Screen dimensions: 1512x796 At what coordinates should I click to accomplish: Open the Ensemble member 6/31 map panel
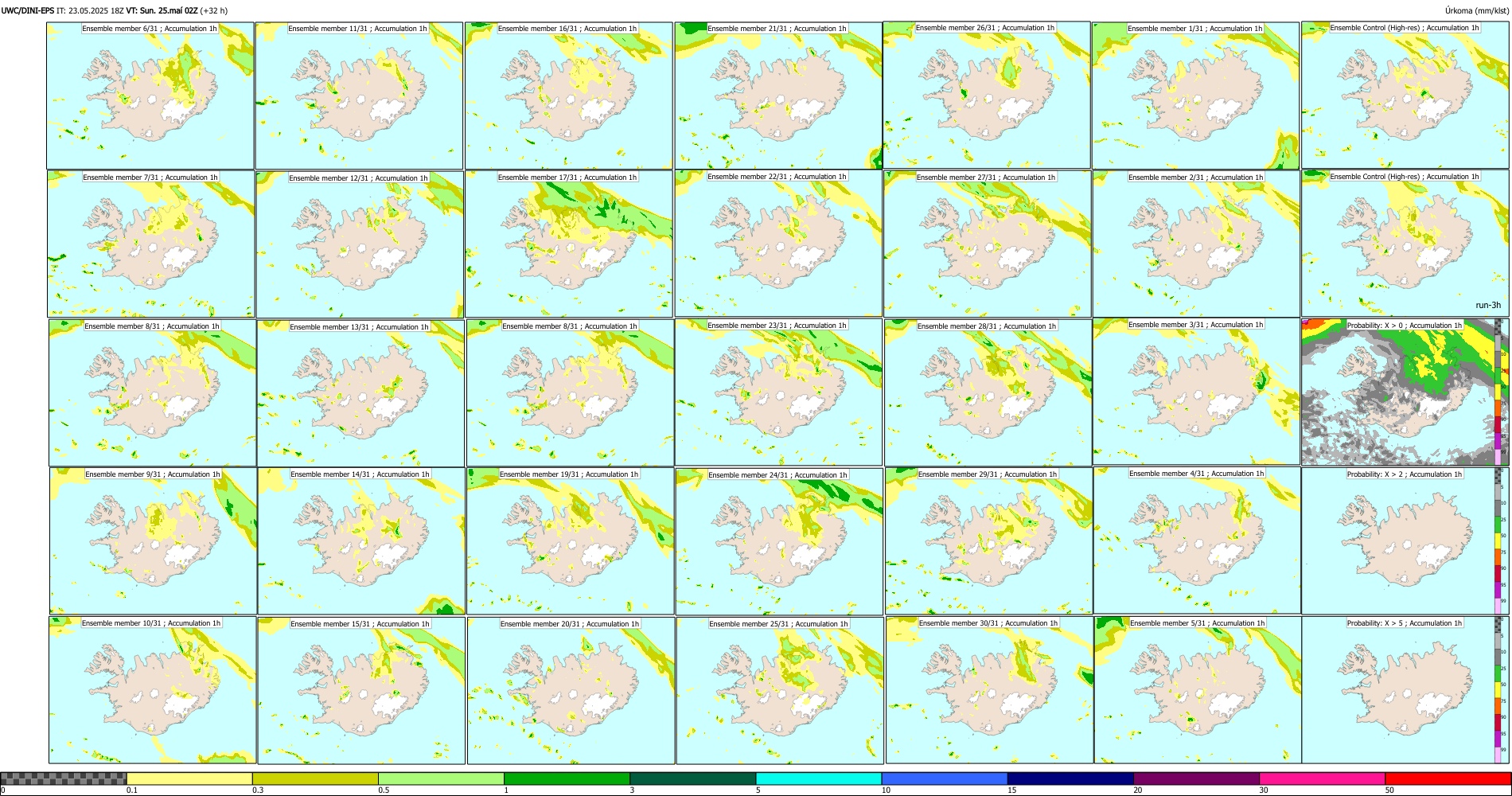point(150,96)
